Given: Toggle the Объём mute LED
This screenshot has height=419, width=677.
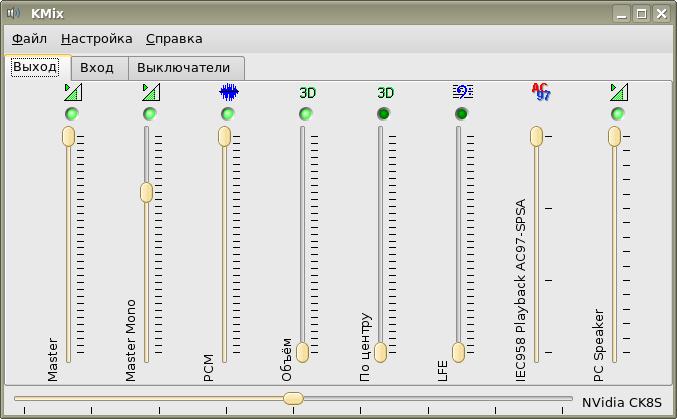Looking at the screenshot, I should pyautogui.click(x=306, y=114).
